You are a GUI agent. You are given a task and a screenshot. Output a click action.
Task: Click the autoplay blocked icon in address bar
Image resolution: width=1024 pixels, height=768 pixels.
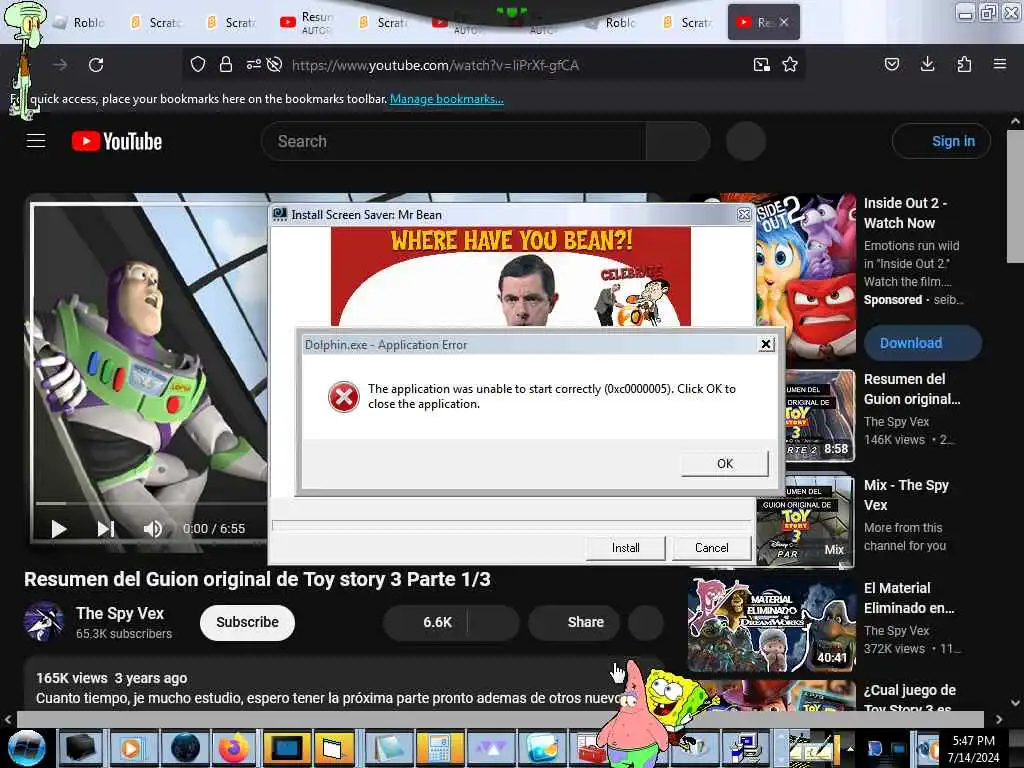click(x=275, y=64)
